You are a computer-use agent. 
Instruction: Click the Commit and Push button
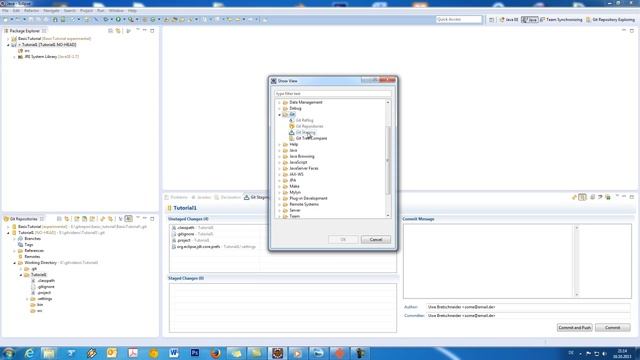pos(574,328)
